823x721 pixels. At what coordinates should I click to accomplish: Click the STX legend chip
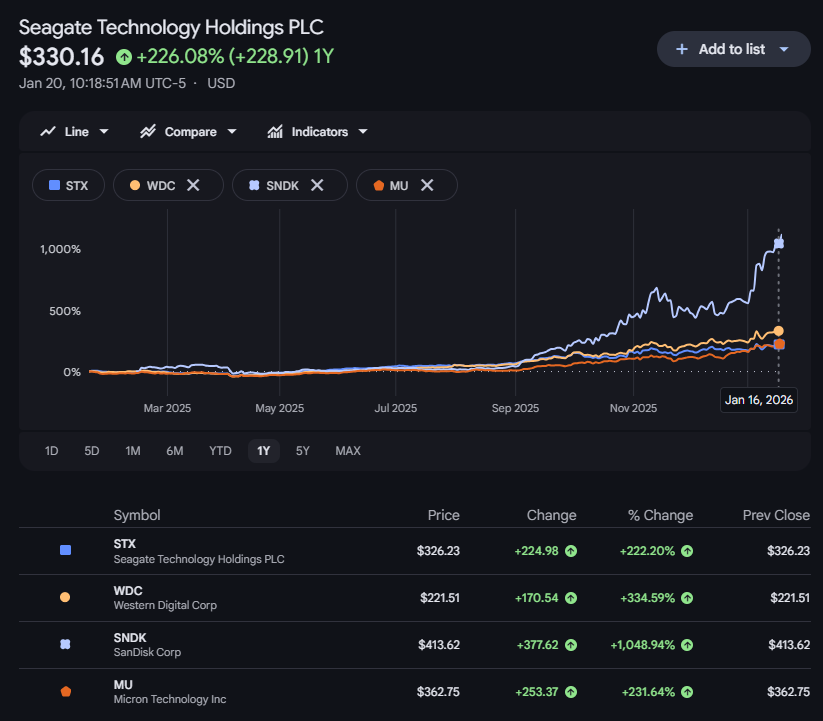68,185
